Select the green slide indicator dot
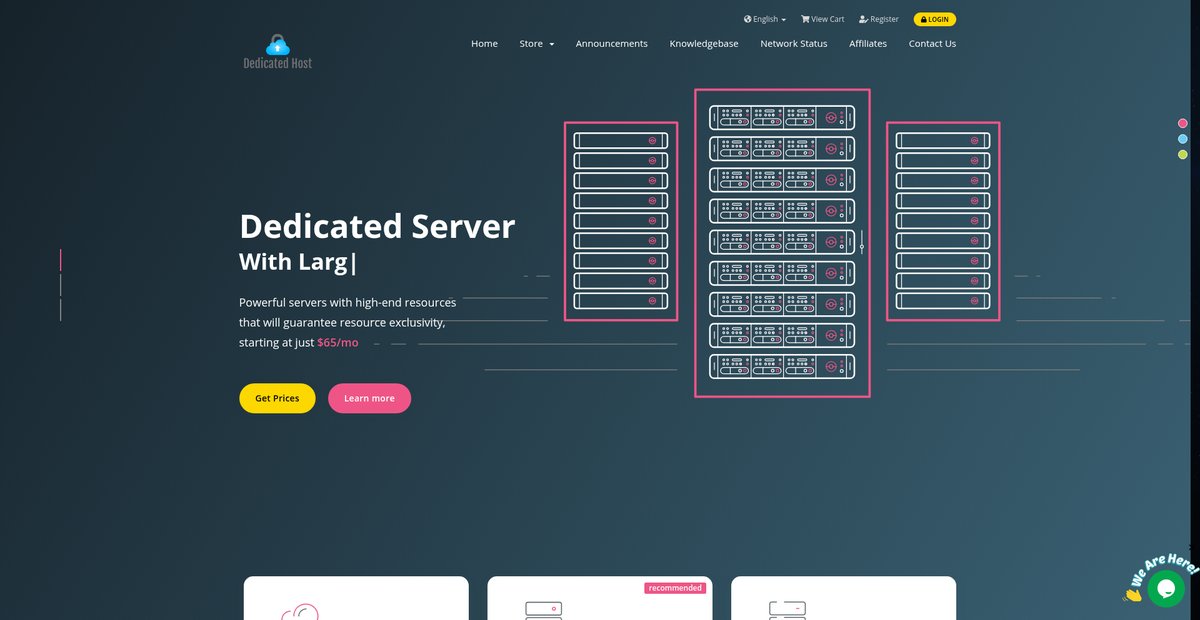 pos(1183,154)
